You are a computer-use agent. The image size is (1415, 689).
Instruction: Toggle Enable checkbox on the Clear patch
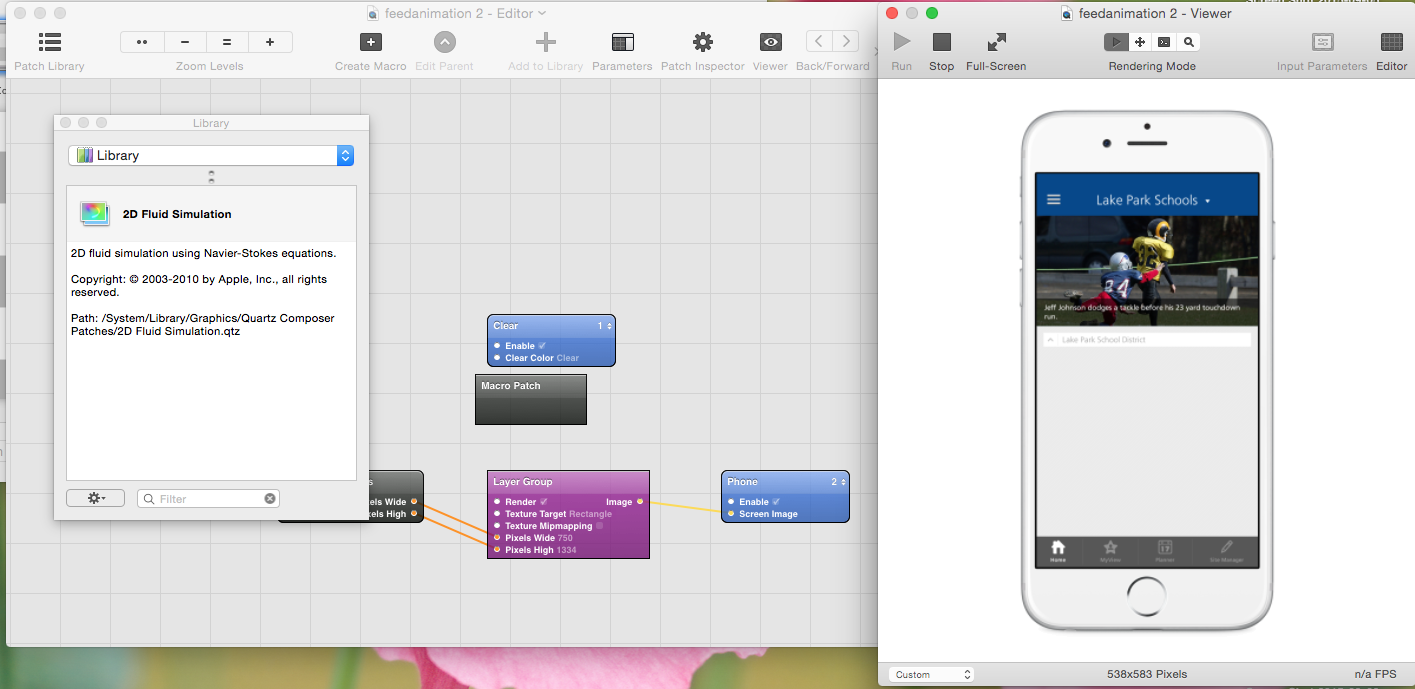[x=542, y=346]
